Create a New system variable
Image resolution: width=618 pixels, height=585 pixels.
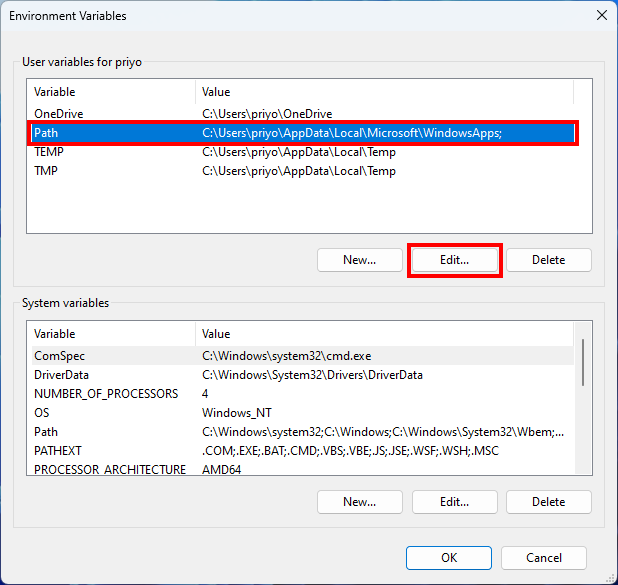(x=359, y=502)
